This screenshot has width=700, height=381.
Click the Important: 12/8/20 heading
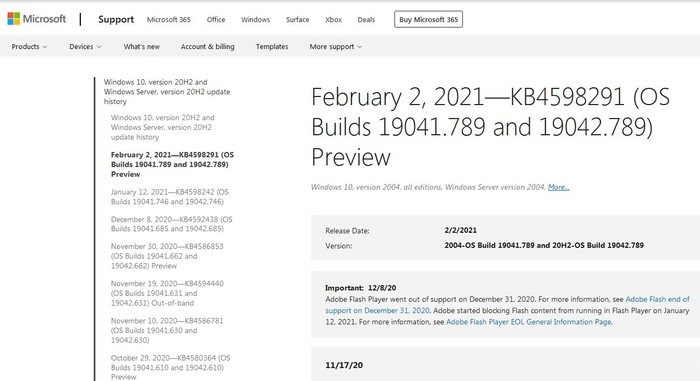click(360, 288)
